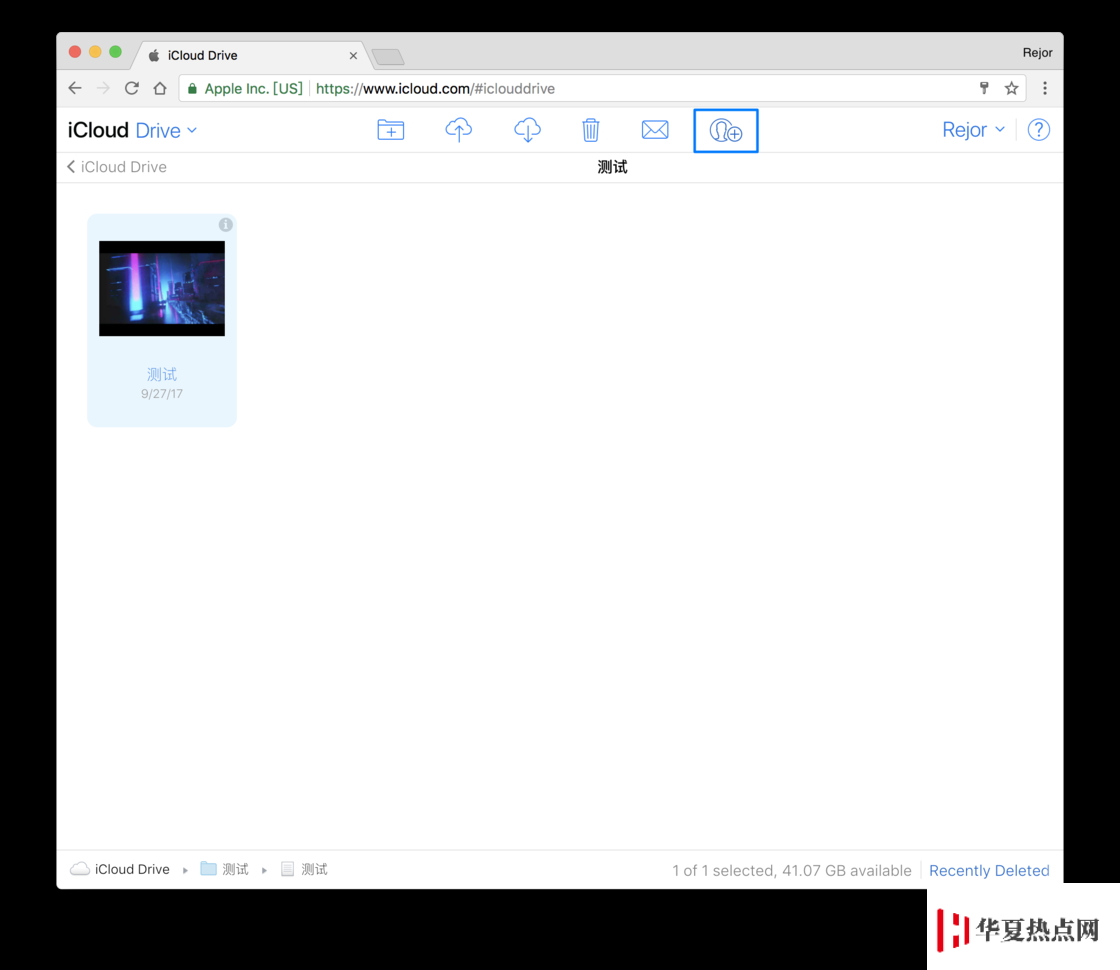Open the Rejor account menu
The width and height of the screenshot is (1120, 970).
click(974, 130)
